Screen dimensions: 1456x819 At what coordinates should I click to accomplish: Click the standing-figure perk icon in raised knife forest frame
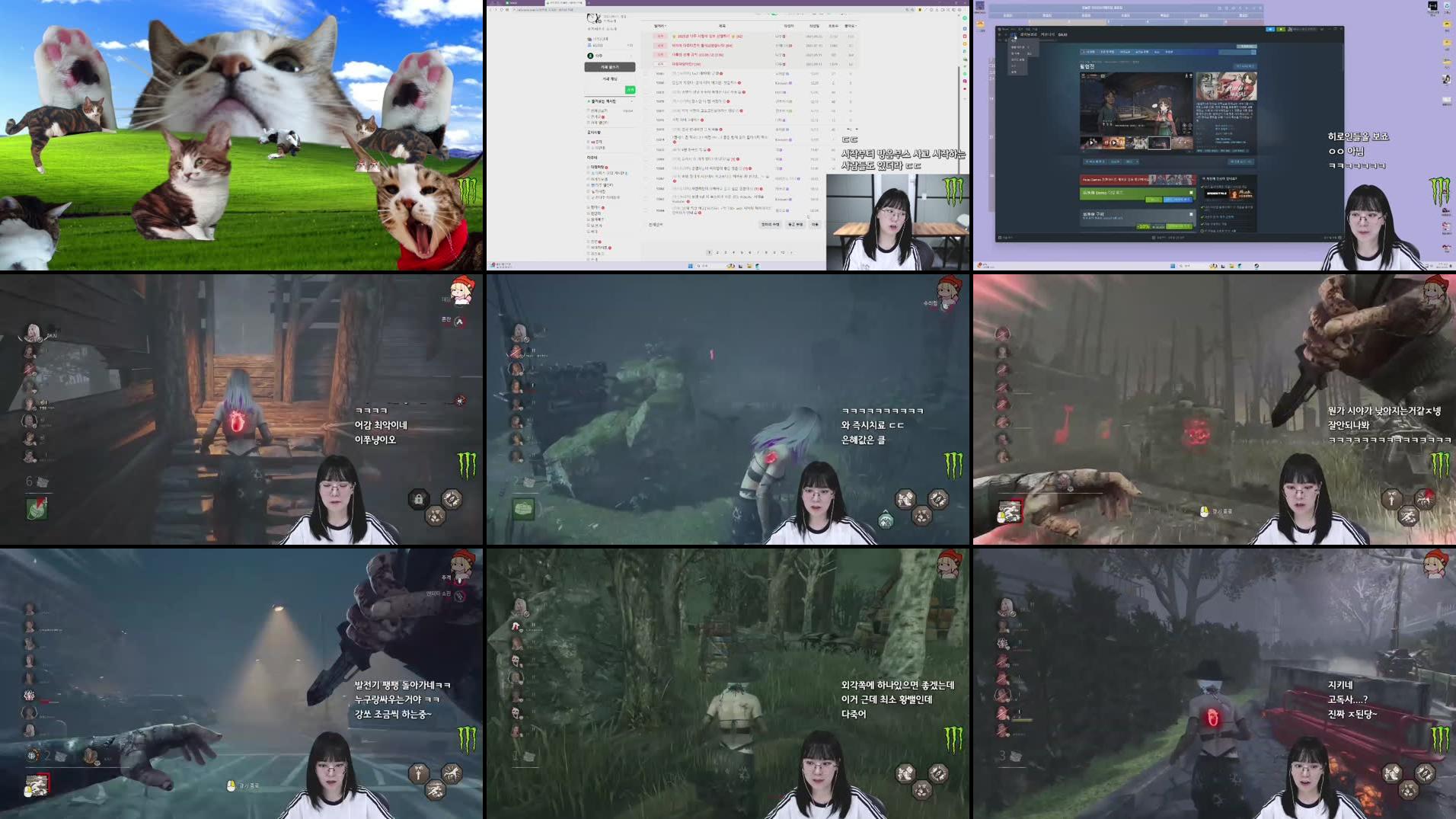click(x=1391, y=499)
